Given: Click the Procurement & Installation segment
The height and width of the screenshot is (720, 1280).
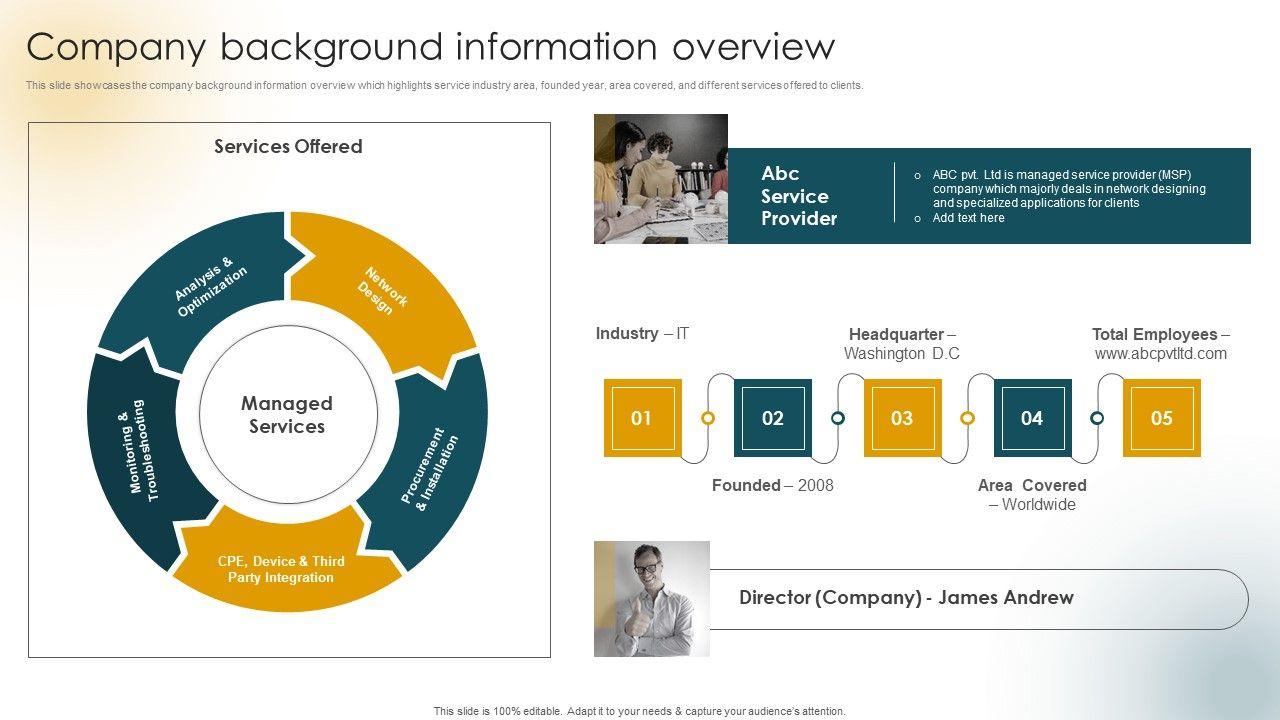Looking at the screenshot, I should (x=430, y=470).
